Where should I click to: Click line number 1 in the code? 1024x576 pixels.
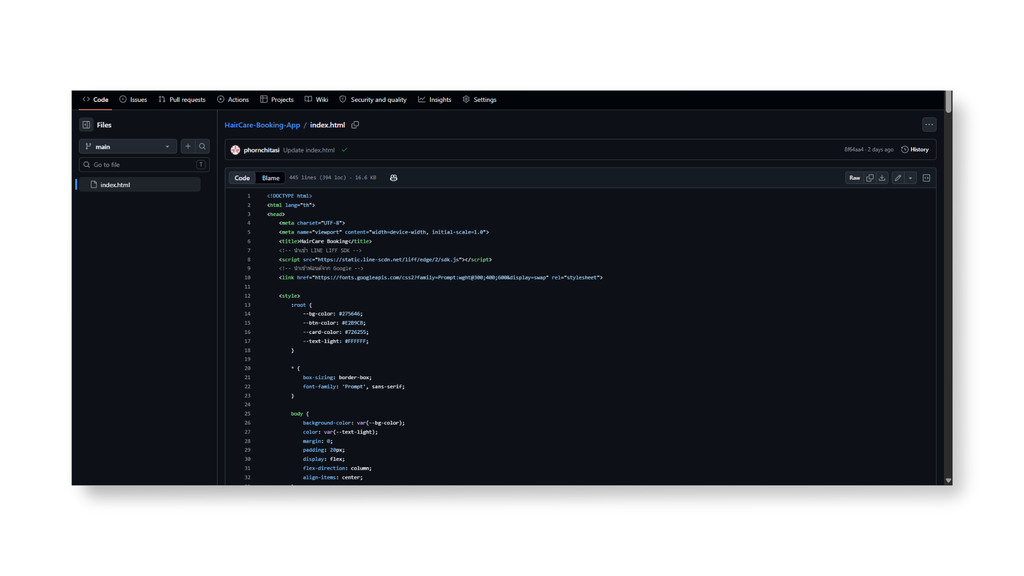pyautogui.click(x=248, y=196)
